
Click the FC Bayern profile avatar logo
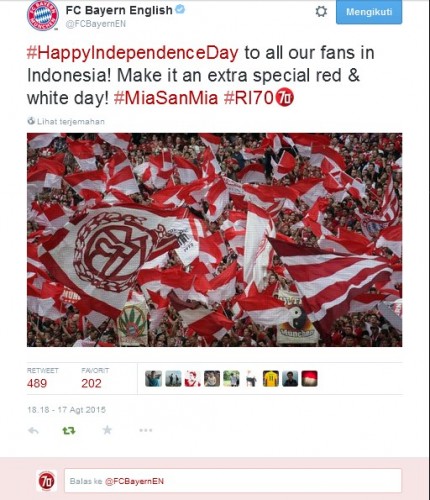click(43, 15)
